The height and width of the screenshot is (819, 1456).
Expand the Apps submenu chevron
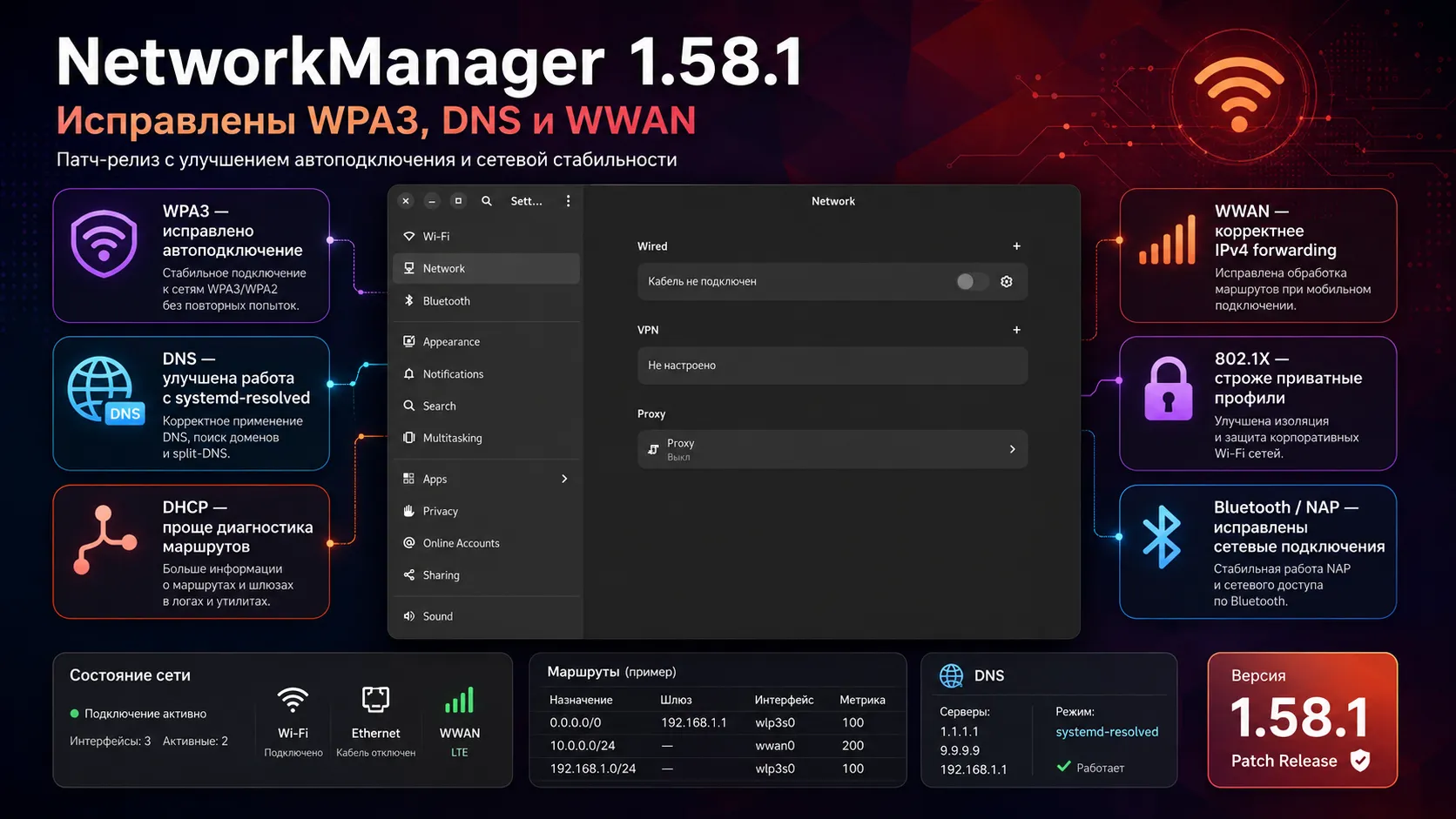[564, 479]
